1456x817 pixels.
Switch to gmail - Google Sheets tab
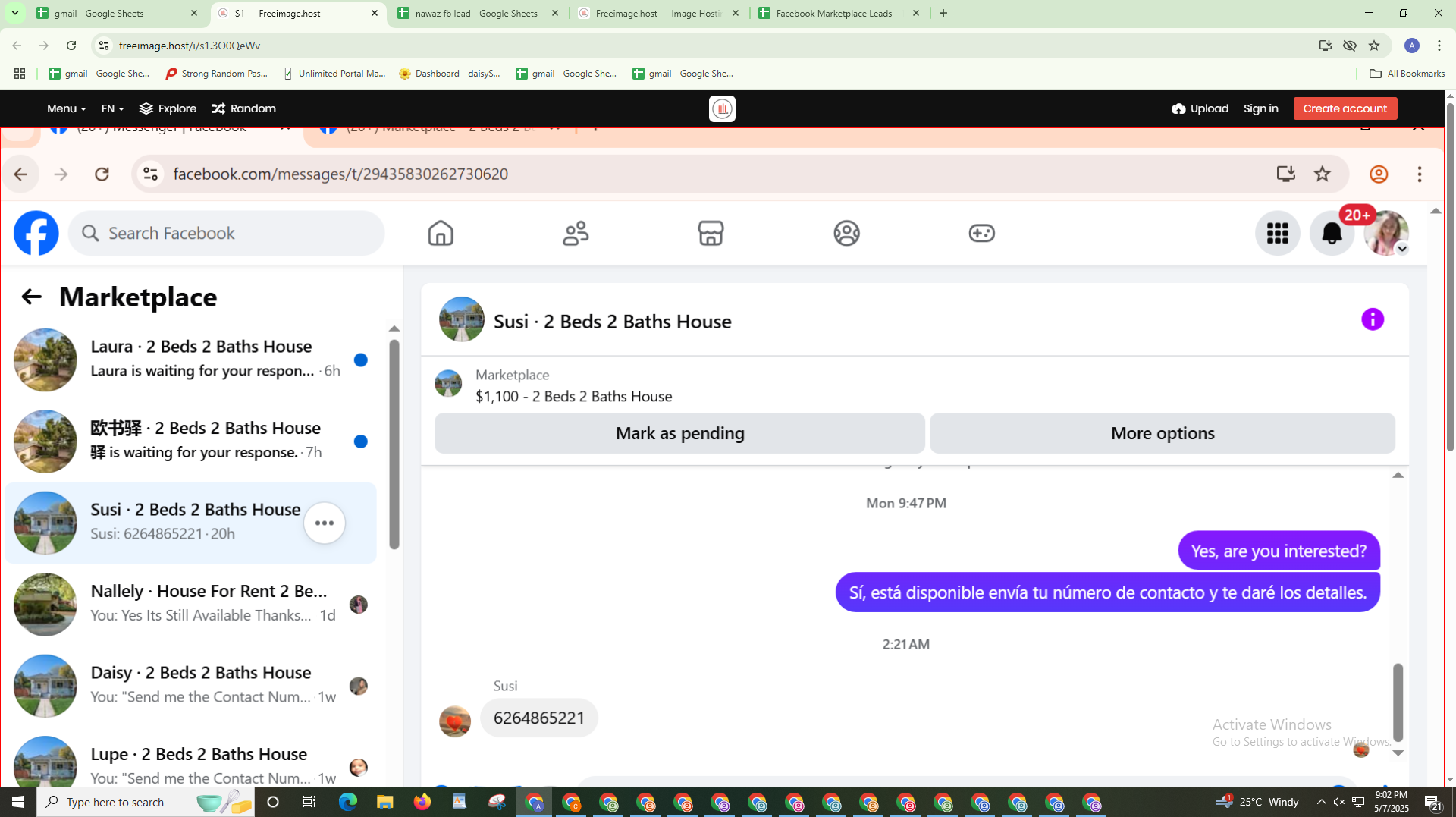(118, 13)
